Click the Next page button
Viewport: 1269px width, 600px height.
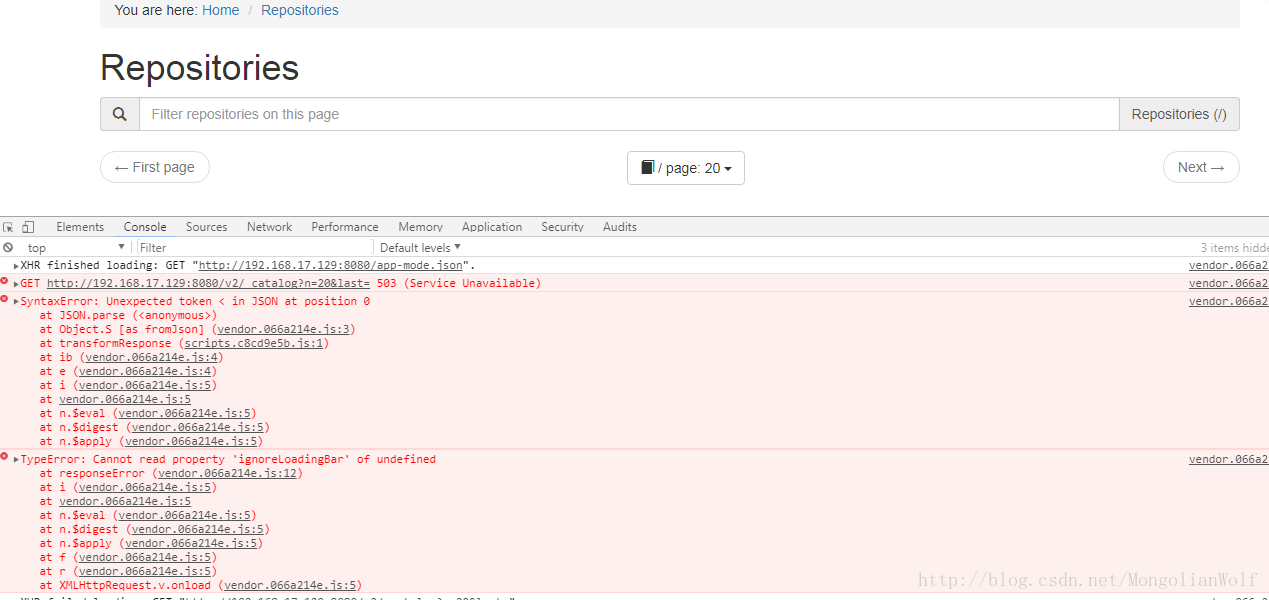pyautogui.click(x=1201, y=167)
